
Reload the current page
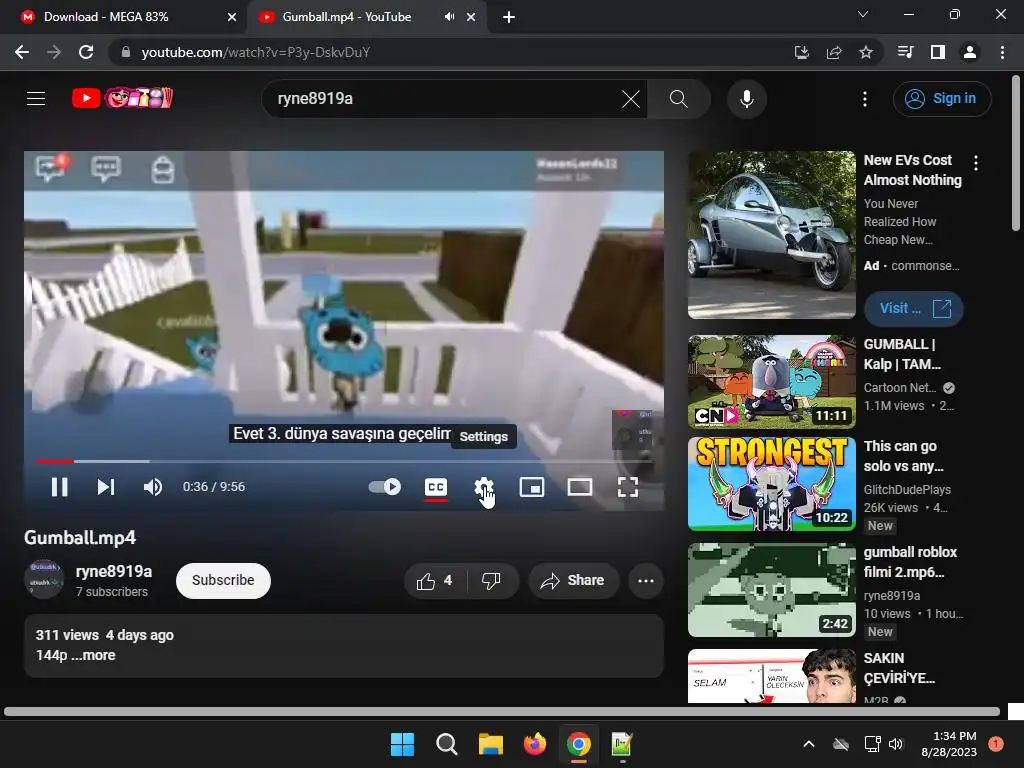86,52
